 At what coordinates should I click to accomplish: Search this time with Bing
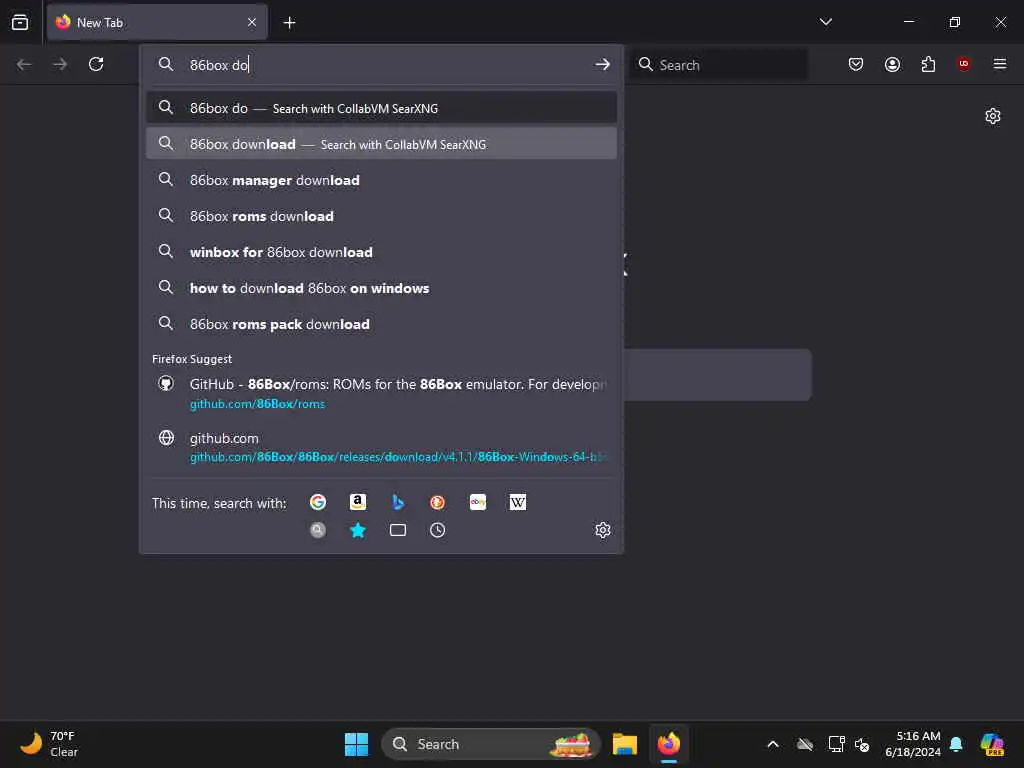pos(398,502)
